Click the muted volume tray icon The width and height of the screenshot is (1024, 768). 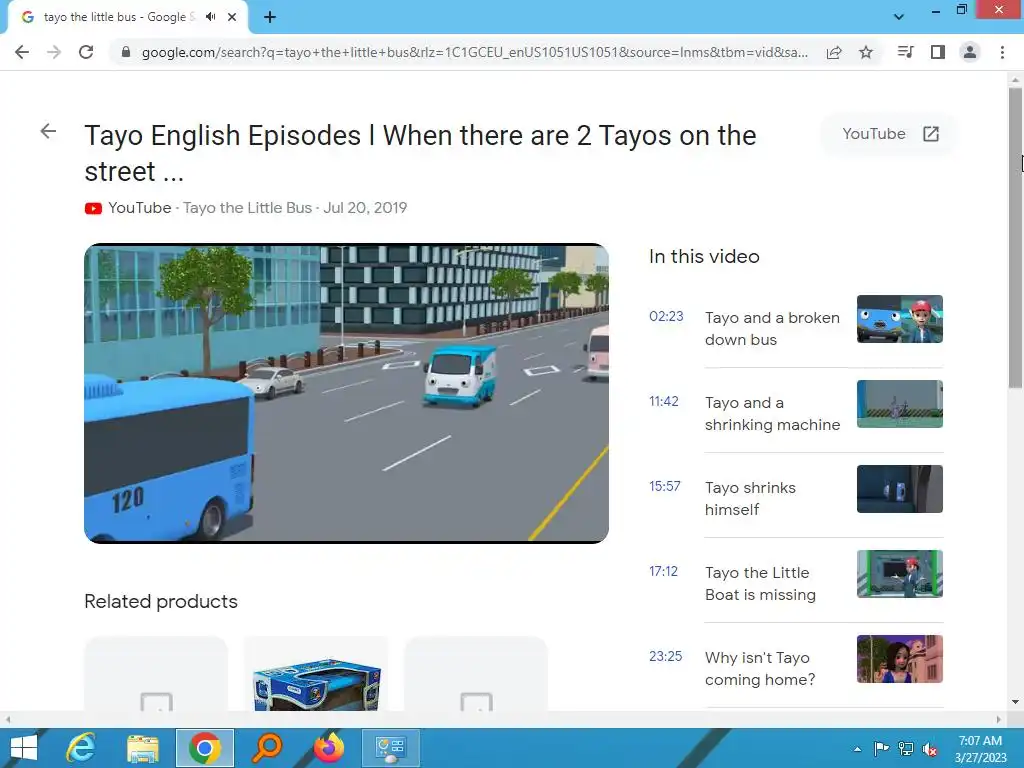[930, 749]
